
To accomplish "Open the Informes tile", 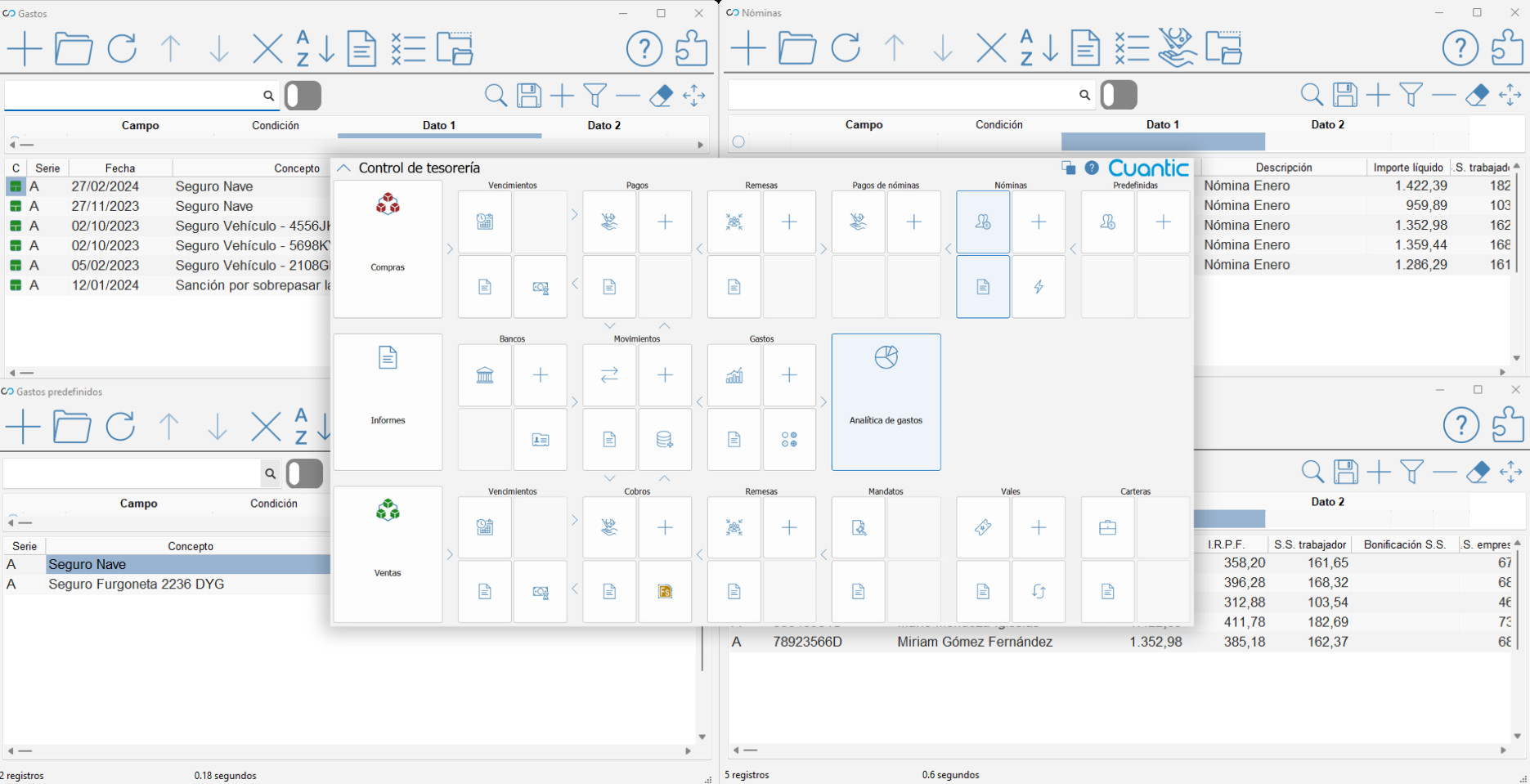I will point(388,402).
